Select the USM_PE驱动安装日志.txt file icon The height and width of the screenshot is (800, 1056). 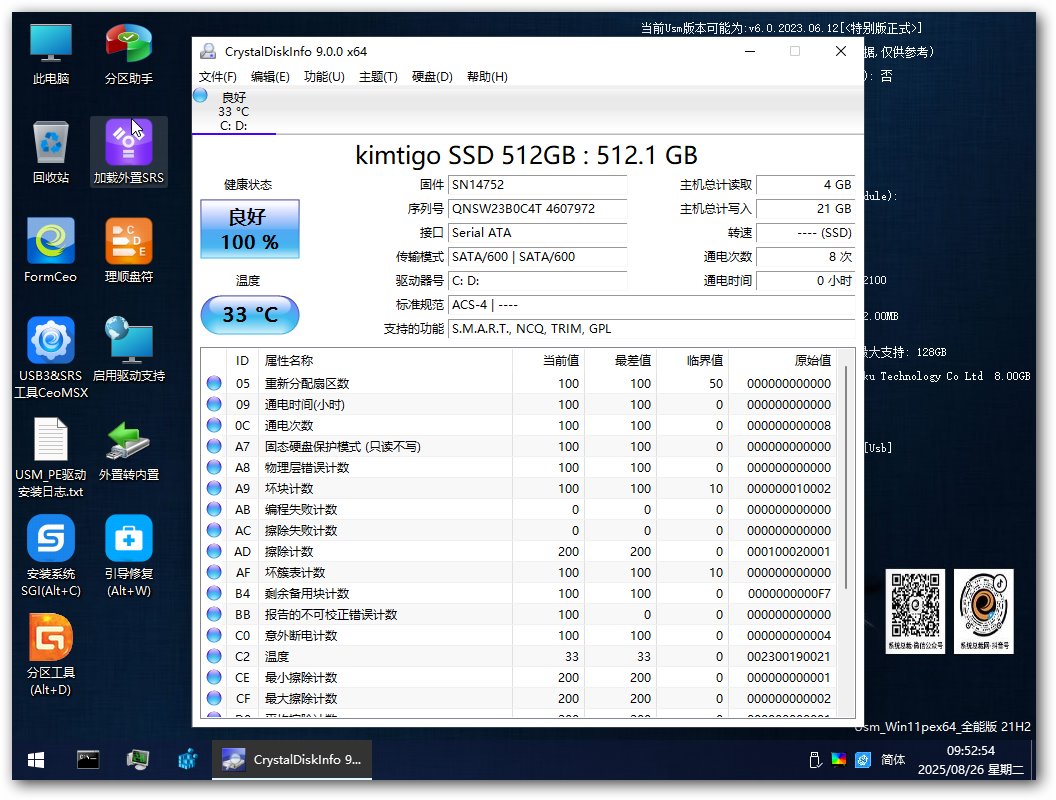tap(51, 458)
